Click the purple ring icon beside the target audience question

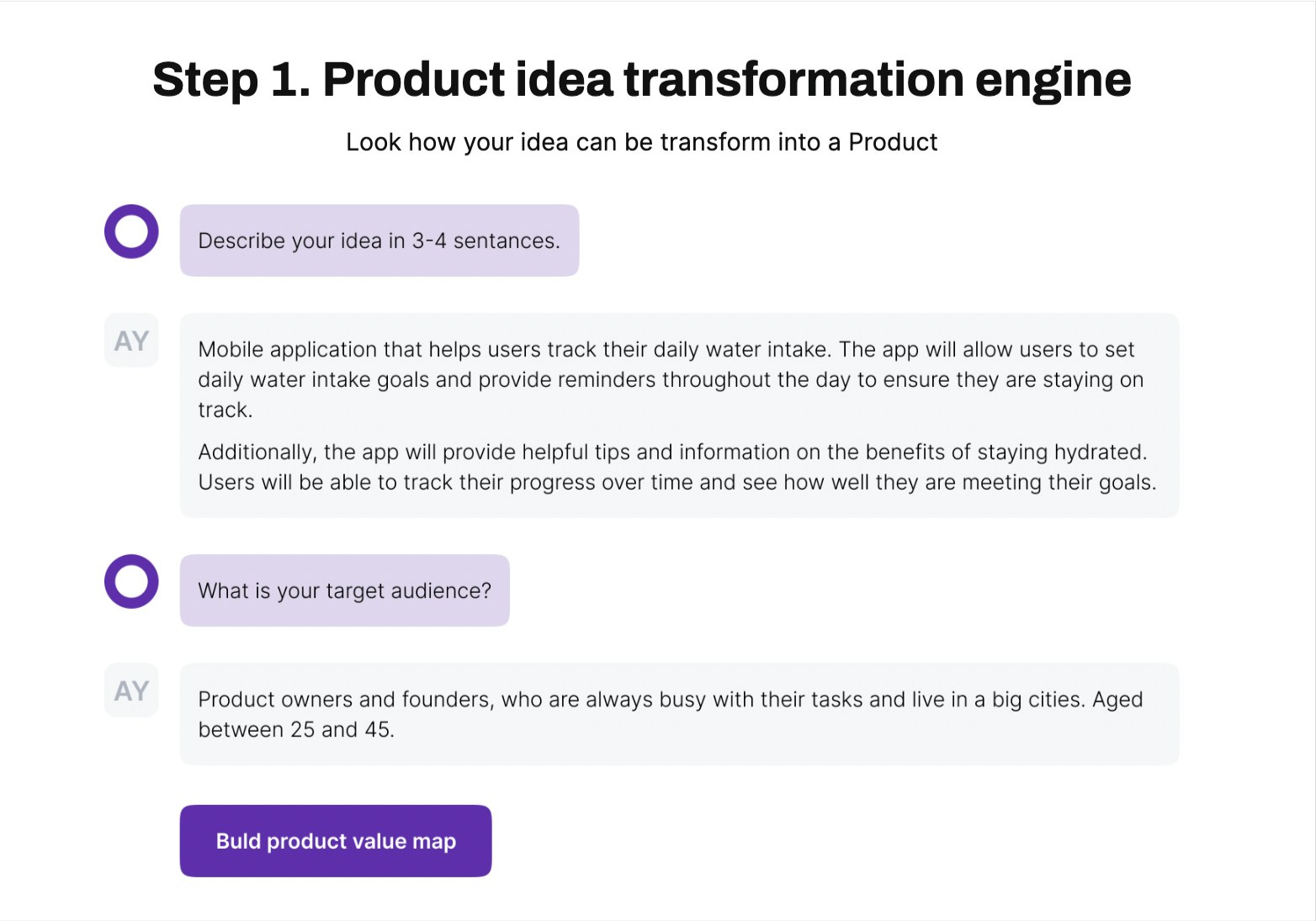pos(131,581)
